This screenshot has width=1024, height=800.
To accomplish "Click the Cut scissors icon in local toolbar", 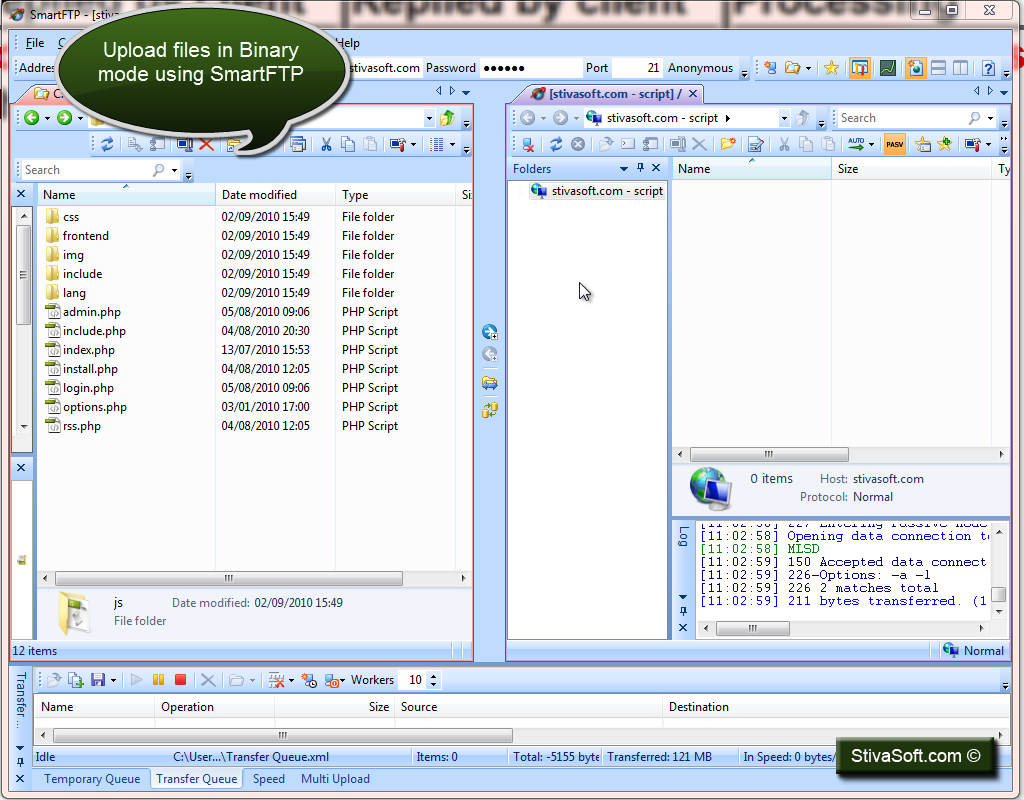I will click(326, 144).
